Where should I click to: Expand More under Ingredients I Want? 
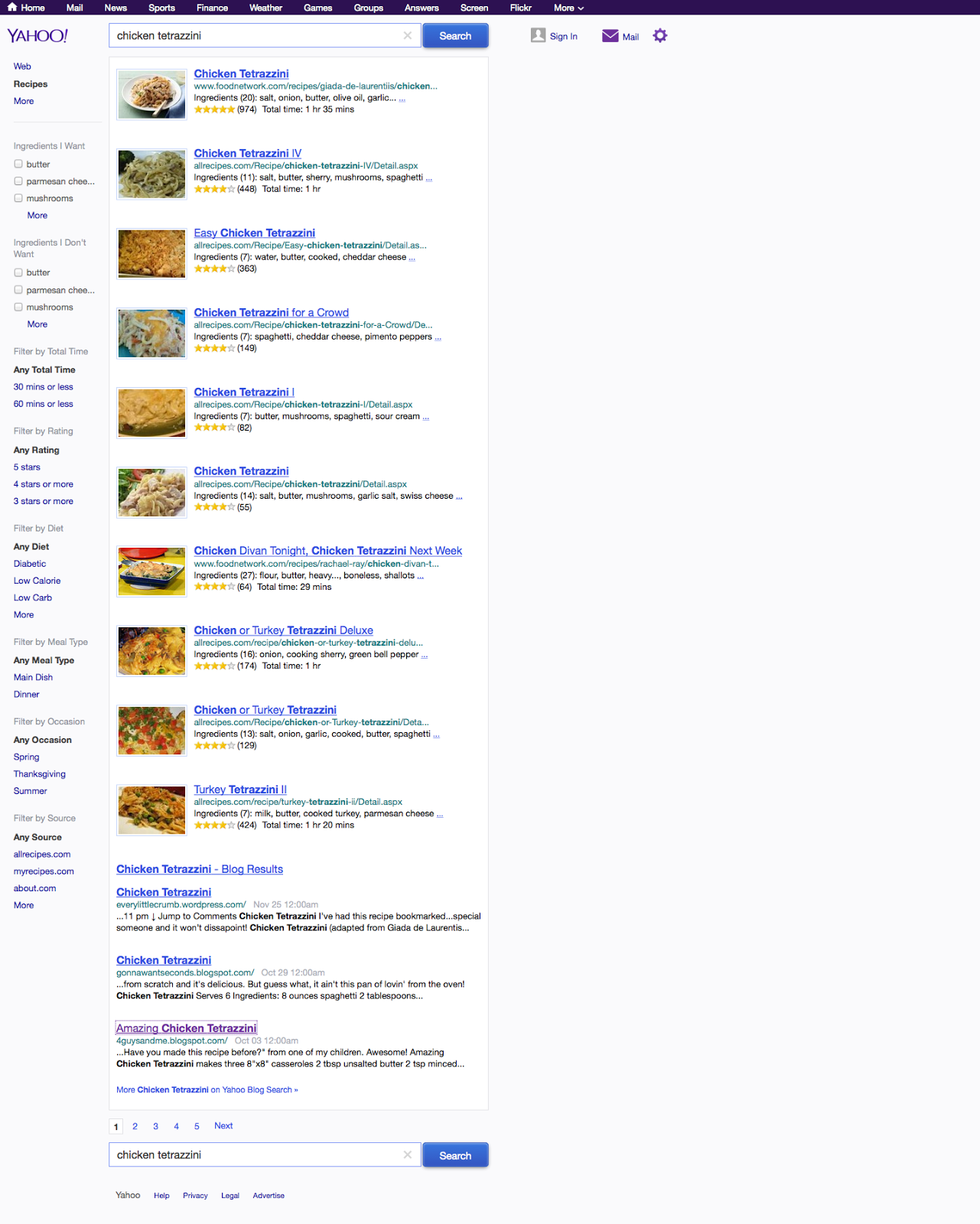coord(37,216)
